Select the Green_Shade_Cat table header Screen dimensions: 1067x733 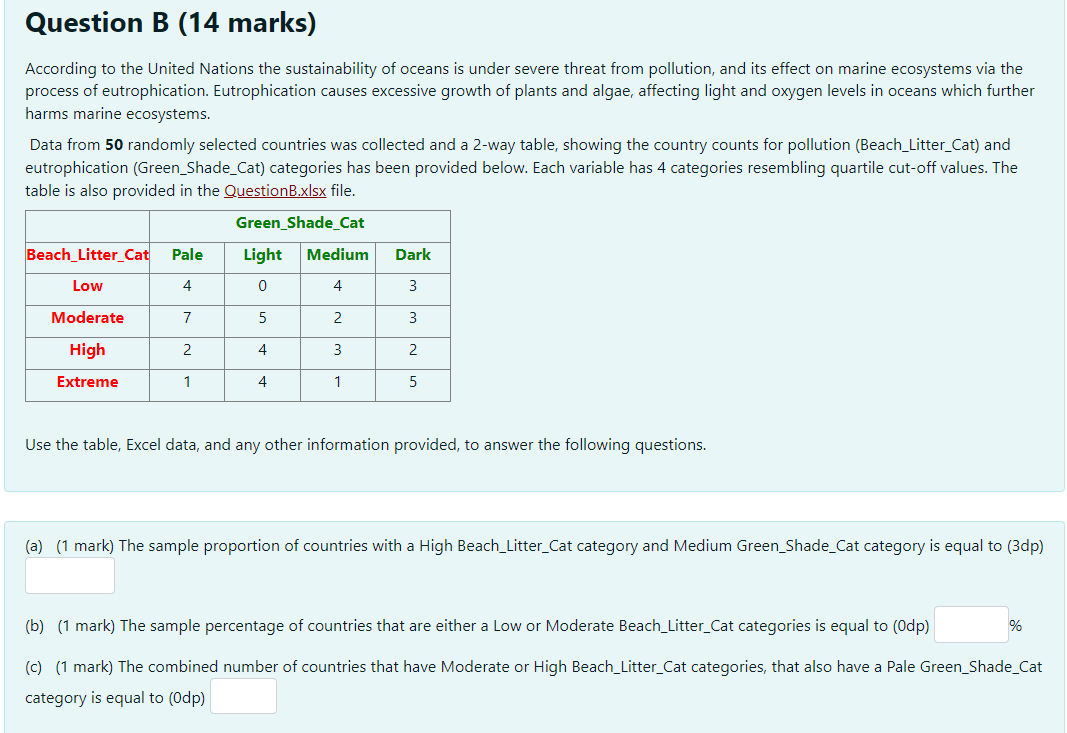(300, 223)
